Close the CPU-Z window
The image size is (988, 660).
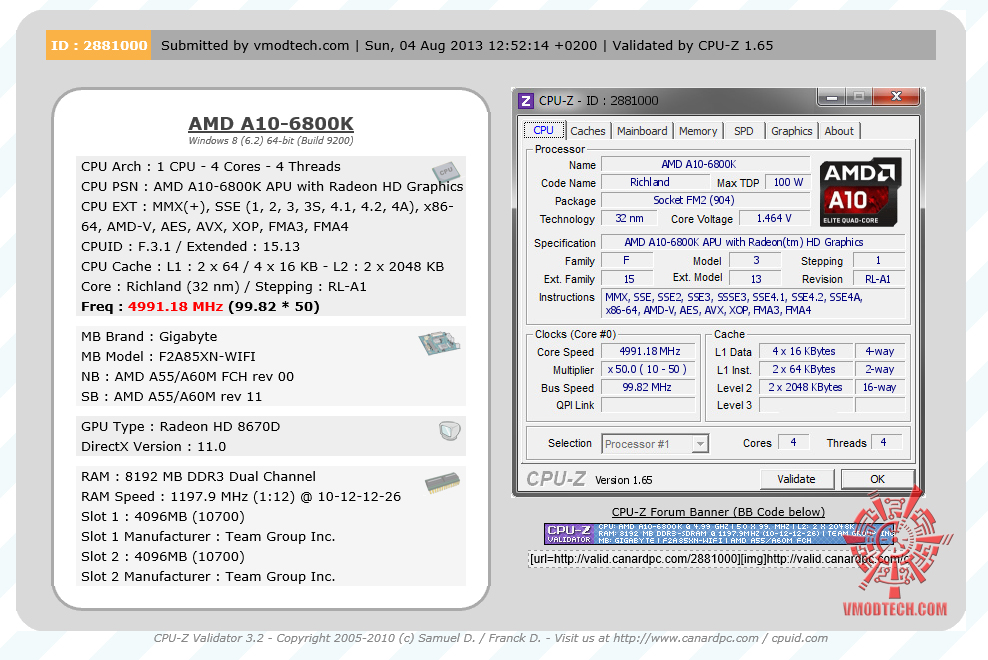897,96
